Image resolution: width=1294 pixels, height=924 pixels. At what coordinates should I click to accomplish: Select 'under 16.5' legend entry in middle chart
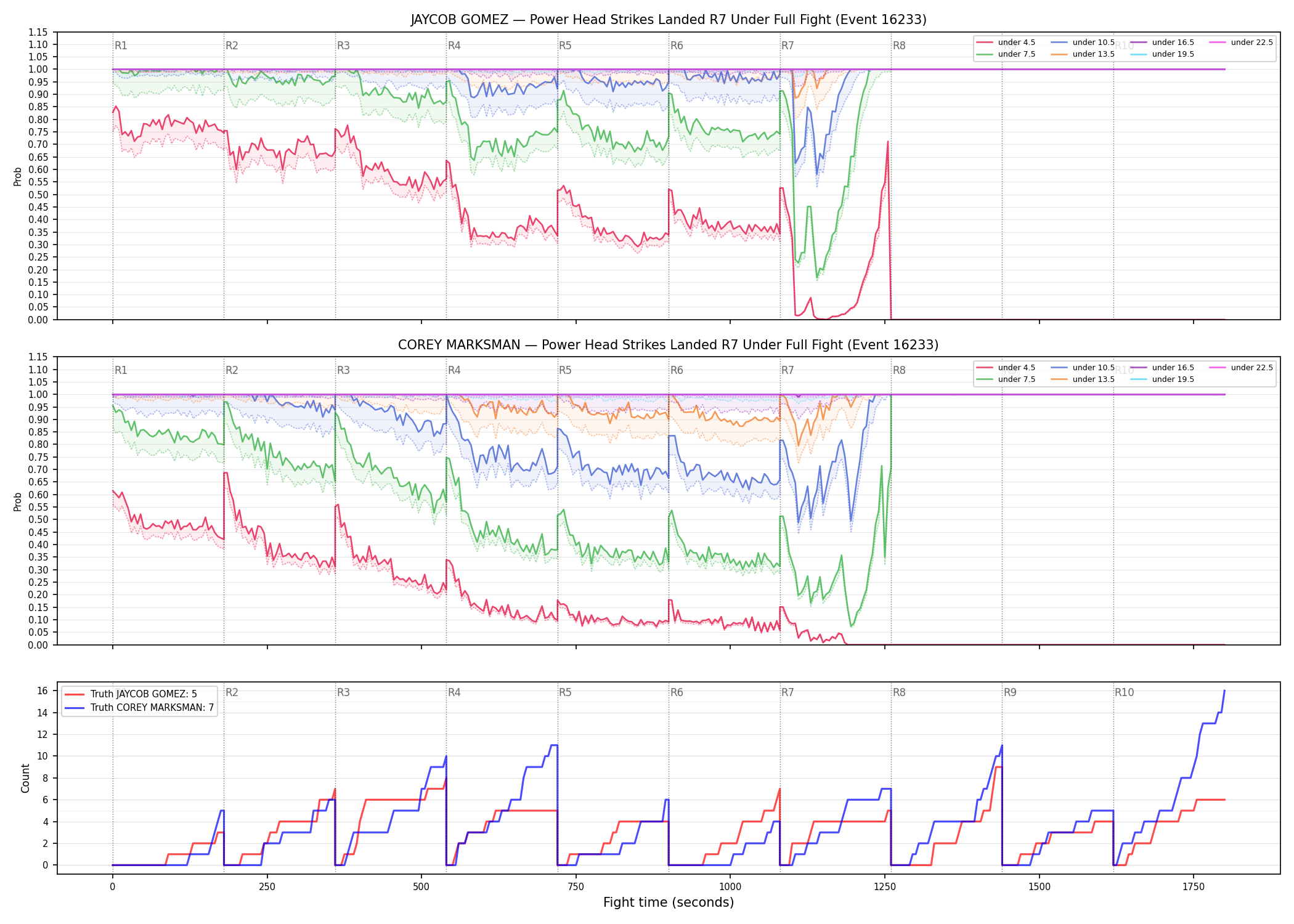tap(1163, 368)
